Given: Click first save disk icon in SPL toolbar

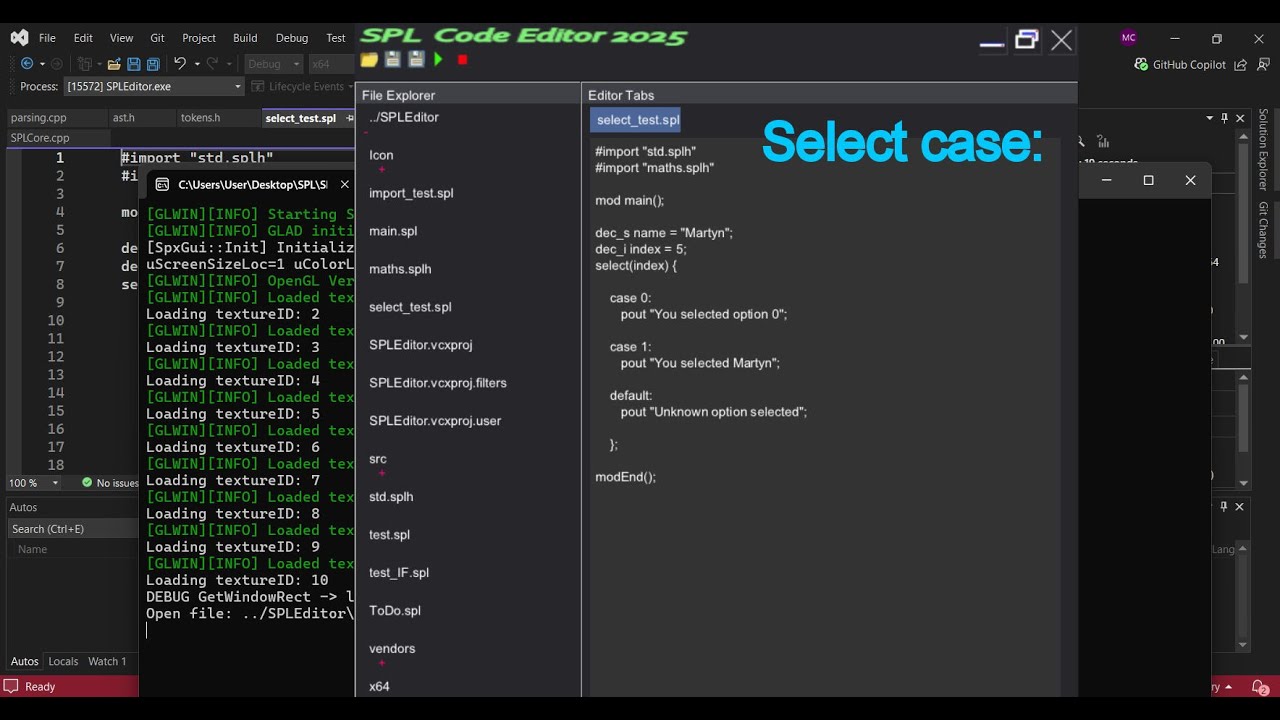Looking at the screenshot, I should click(393, 60).
